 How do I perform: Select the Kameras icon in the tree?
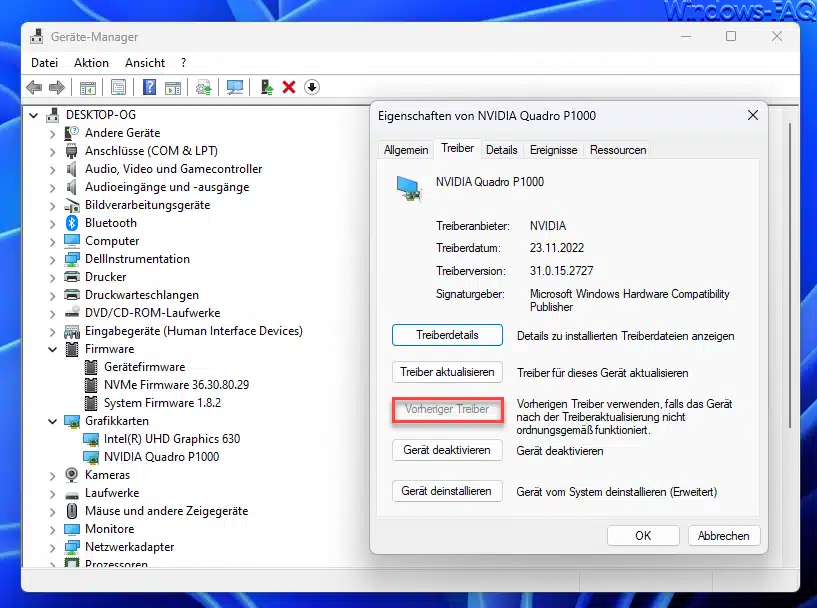(72, 475)
